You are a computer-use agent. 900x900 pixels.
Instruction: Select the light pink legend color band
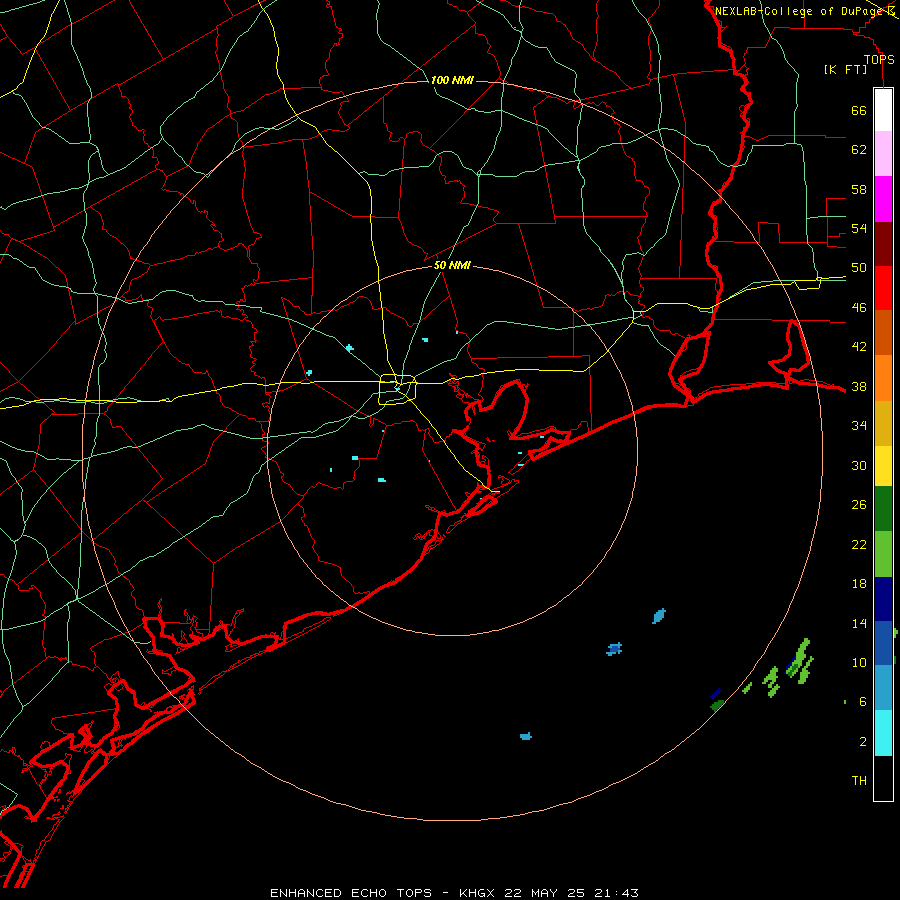tap(883, 154)
